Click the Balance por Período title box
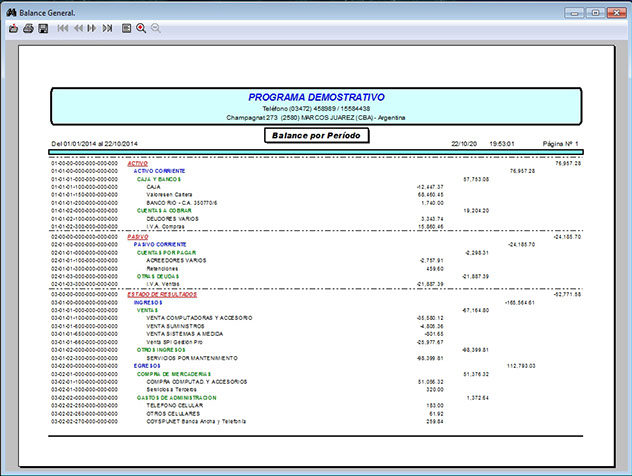Screen dimensions: 632x476 pyautogui.click(x=317, y=135)
